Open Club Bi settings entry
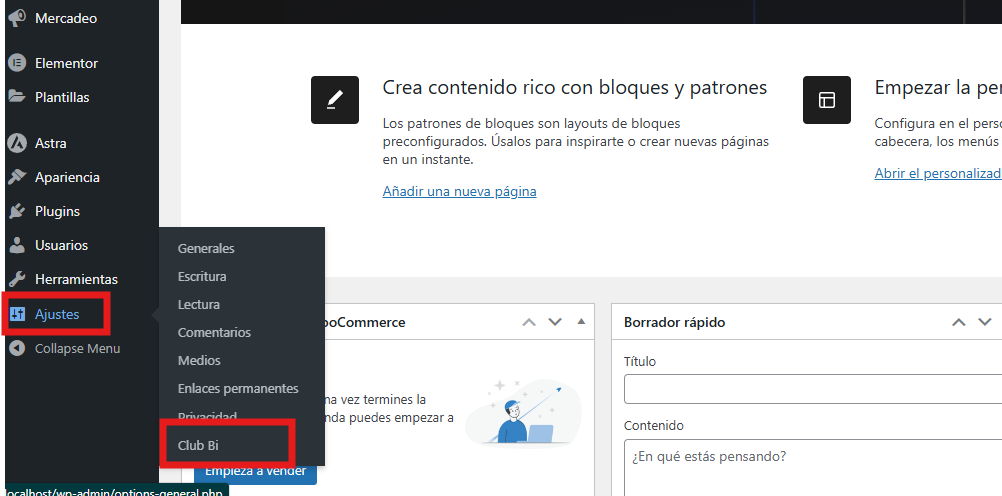This screenshot has height=496, width=1002. pyautogui.click(x=198, y=446)
